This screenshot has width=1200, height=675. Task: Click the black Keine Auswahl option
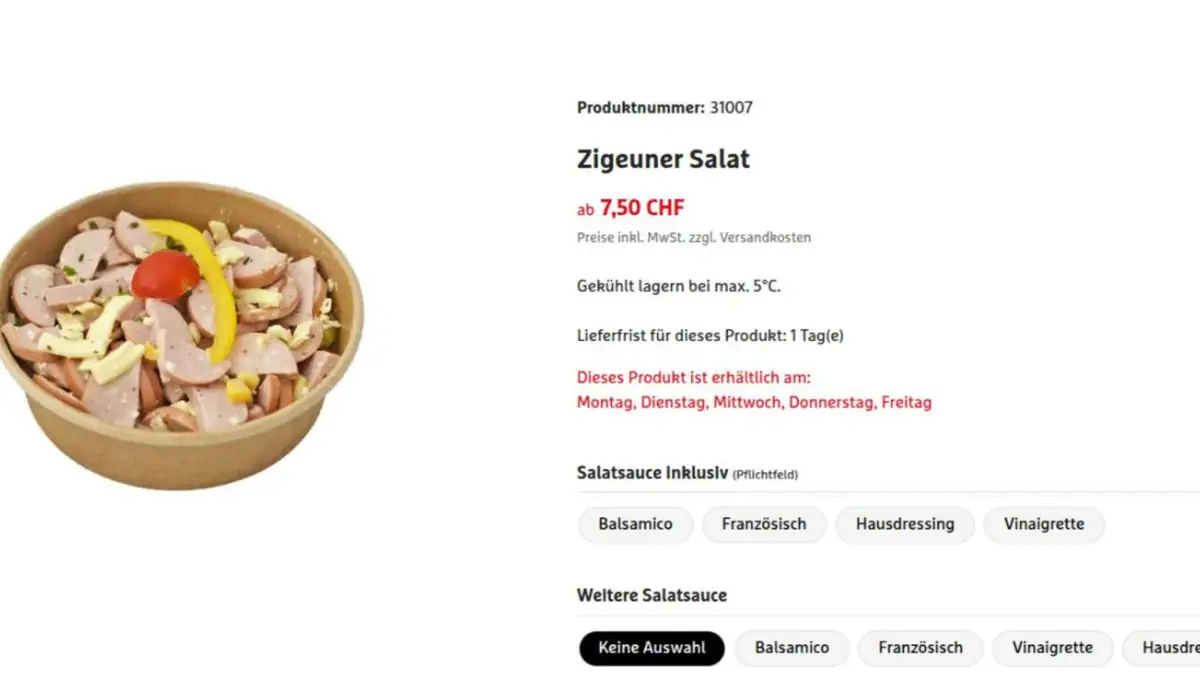coord(652,648)
